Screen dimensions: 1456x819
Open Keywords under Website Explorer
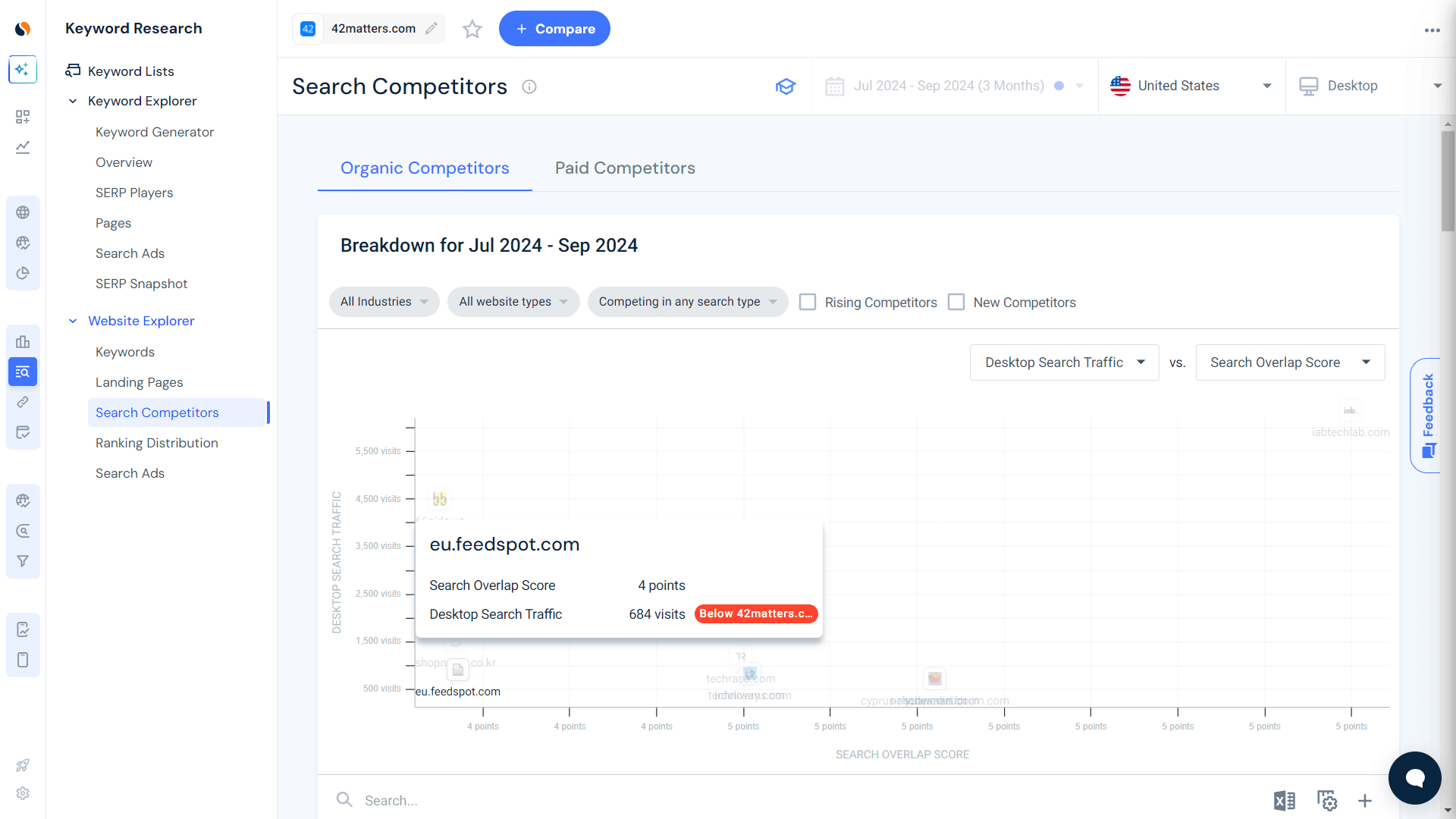pyautogui.click(x=125, y=352)
